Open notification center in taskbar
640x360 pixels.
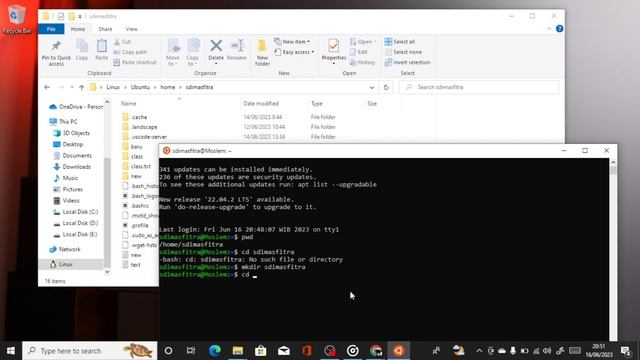[625, 351]
